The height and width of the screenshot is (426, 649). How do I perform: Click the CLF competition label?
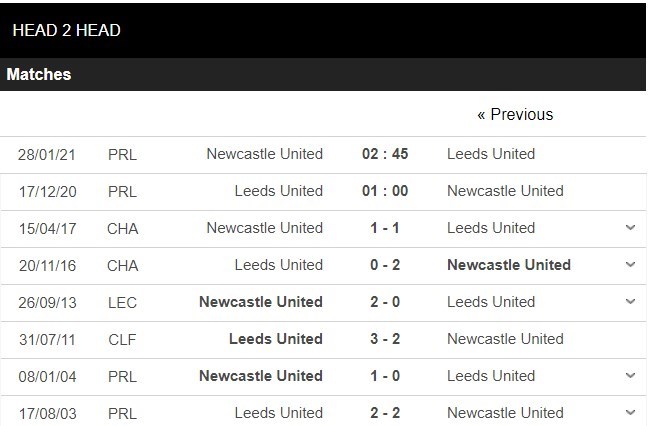[x=122, y=339]
